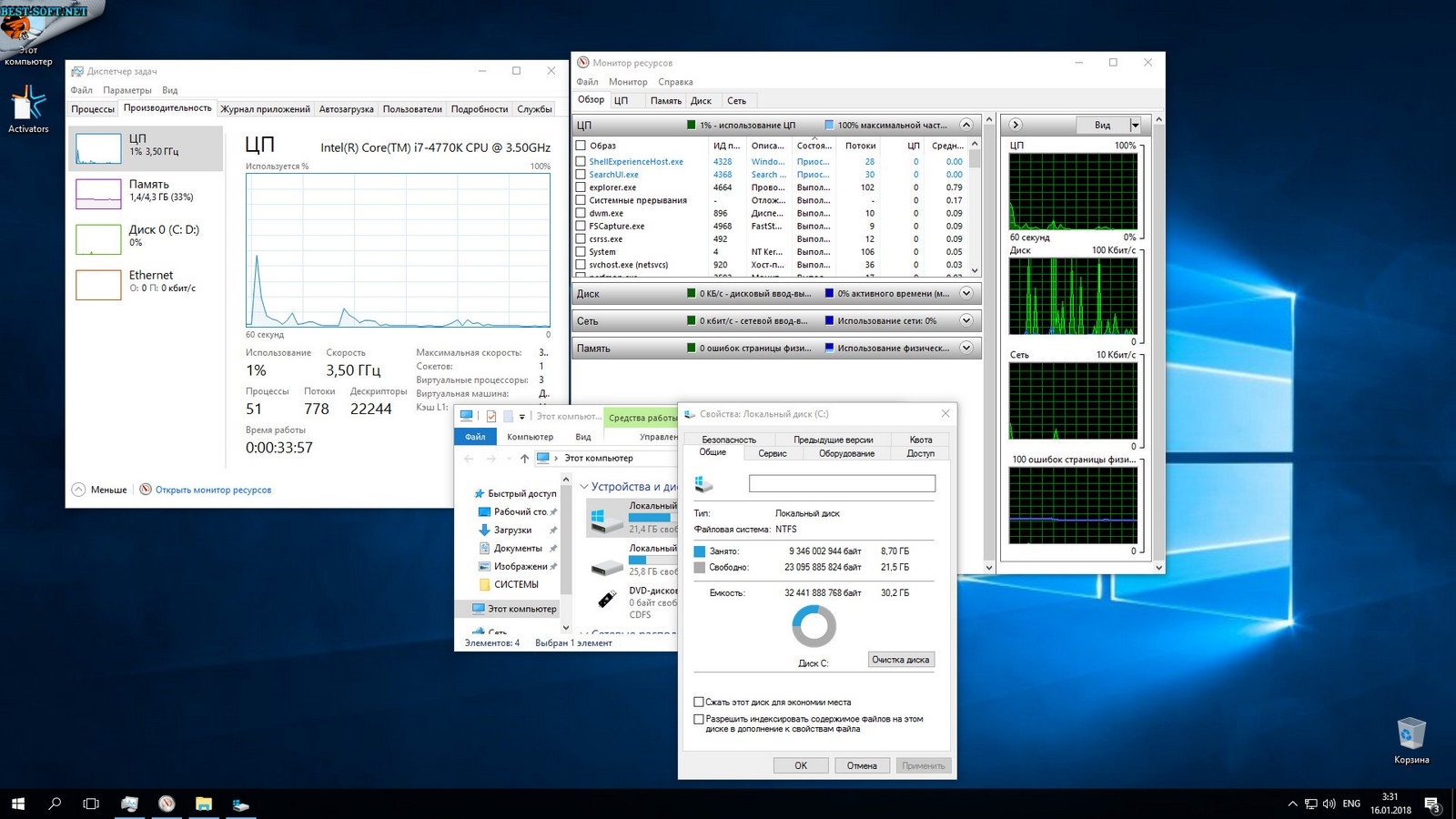The height and width of the screenshot is (819, 1456).
Task: Click Resource Monitor icon in taskbar
Action: tap(167, 804)
